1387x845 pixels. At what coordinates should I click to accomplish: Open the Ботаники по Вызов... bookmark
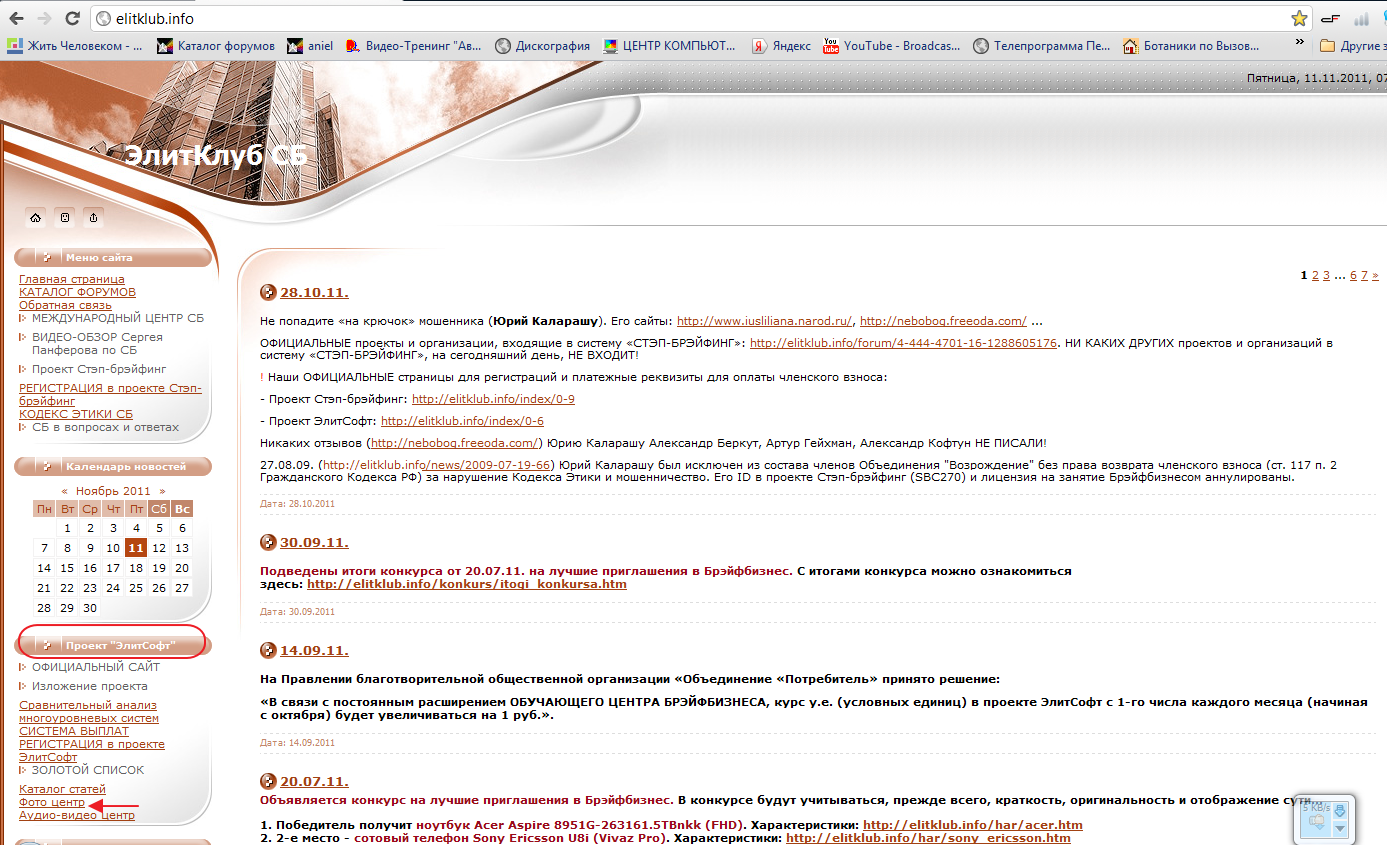[1192, 45]
